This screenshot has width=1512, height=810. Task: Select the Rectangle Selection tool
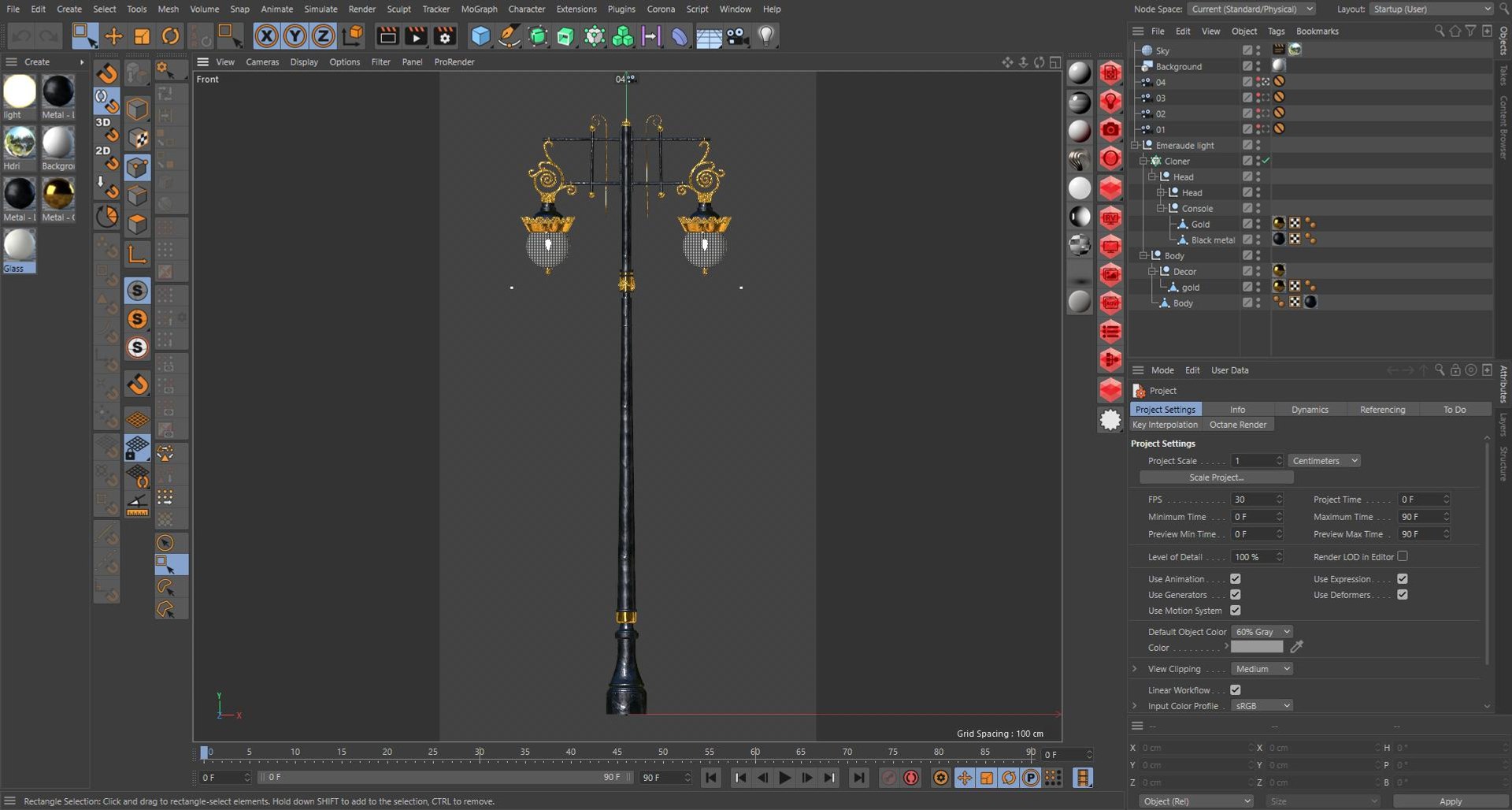pyautogui.click(x=84, y=36)
